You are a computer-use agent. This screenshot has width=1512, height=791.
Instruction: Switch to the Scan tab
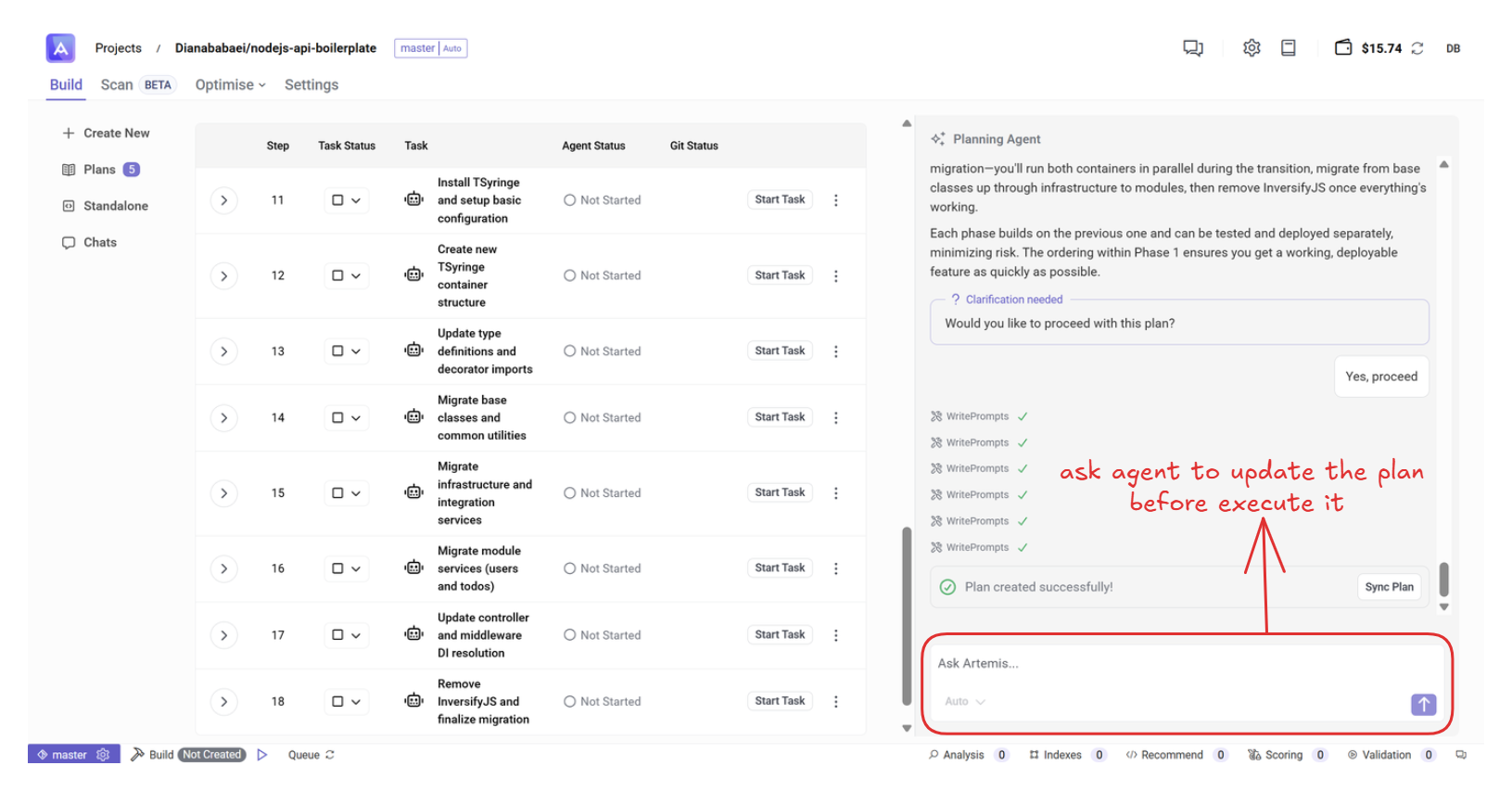[117, 84]
